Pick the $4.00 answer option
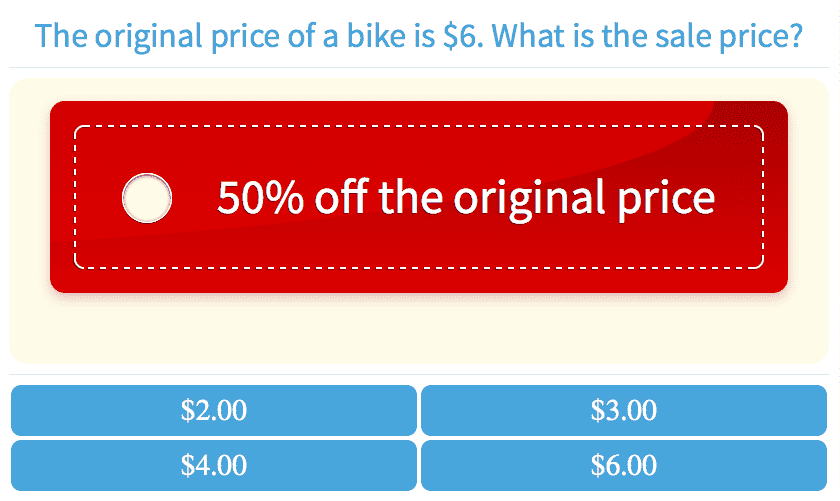This screenshot has height=501, width=840. (213, 465)
